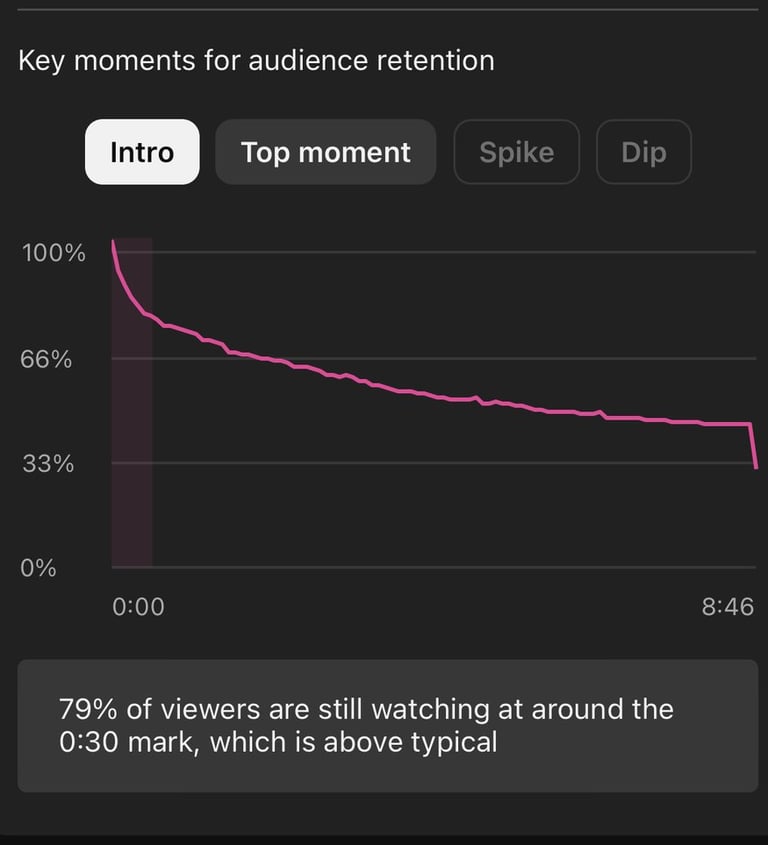This screenshot has width=768, height=845.
Task: Select the Dip chip
Action: [x=644, y=152]
